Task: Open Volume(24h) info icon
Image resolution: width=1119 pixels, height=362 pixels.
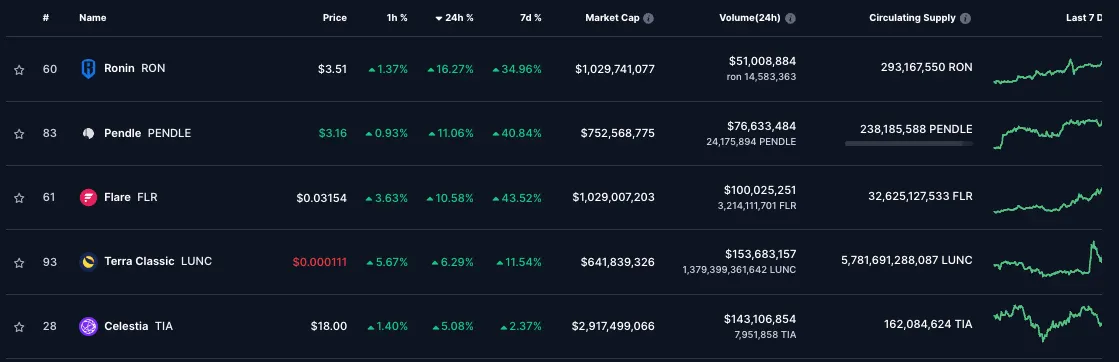Action: pos(791,19)
